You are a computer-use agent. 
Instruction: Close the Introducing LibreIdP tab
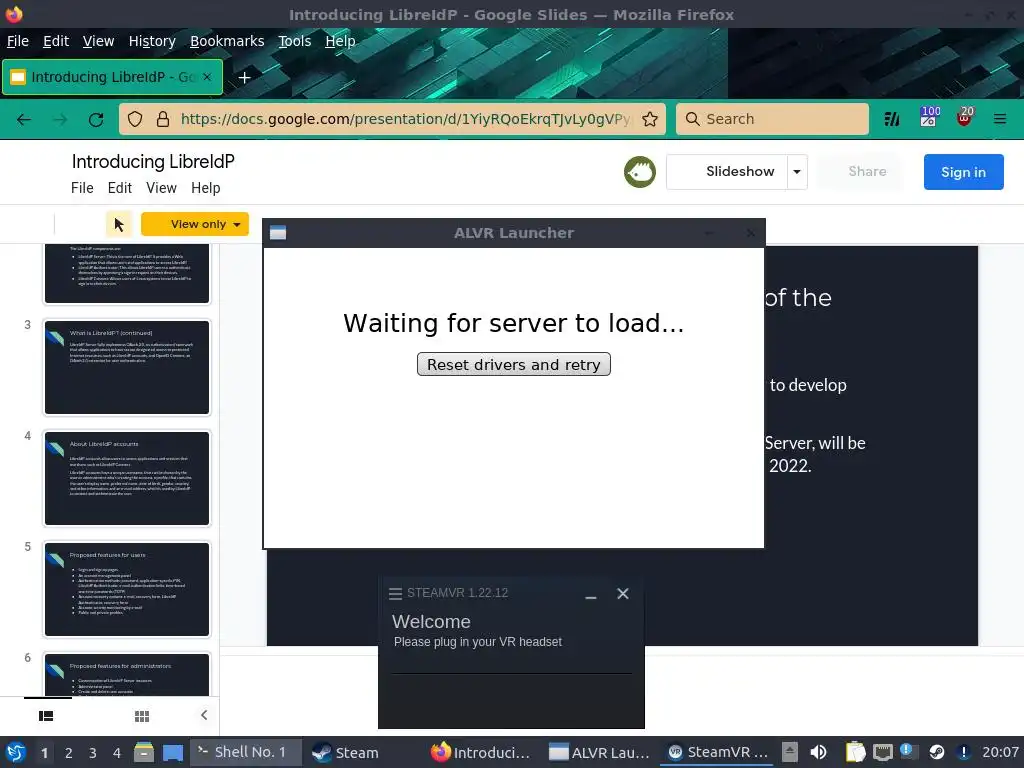[x=207, y=77]
